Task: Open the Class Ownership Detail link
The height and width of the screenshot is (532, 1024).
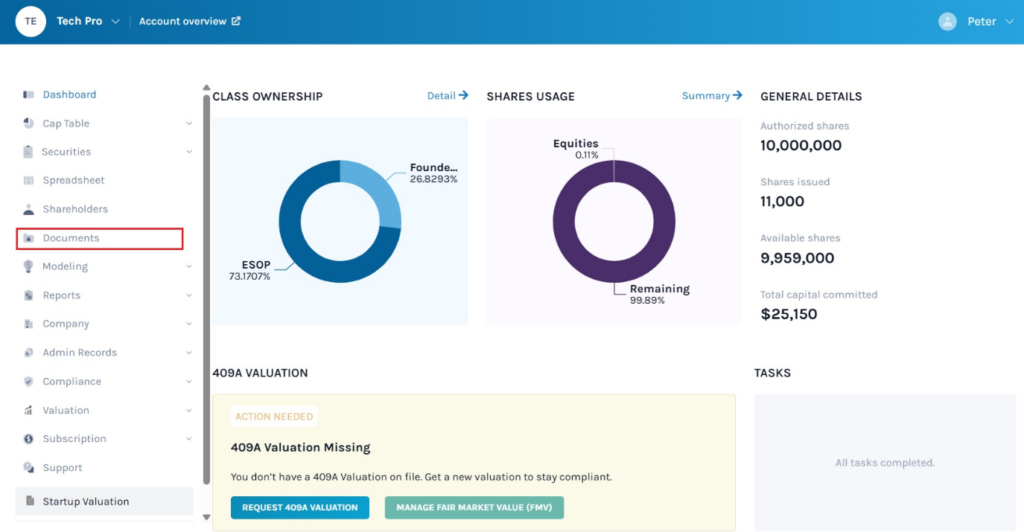Action: pos(447,96)
